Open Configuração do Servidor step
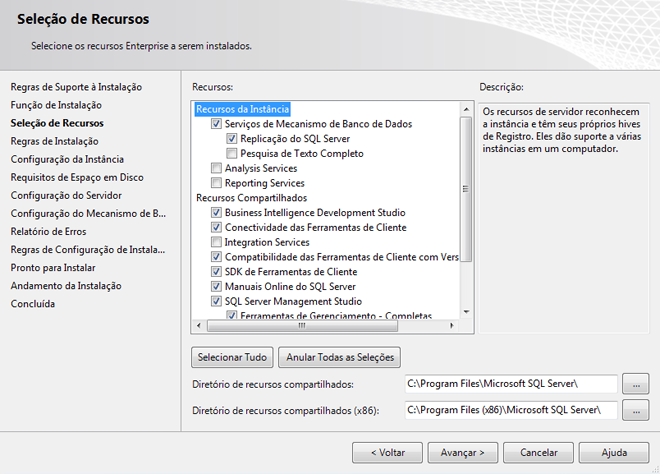Screen dimensions: 660x474 [66, 196]
